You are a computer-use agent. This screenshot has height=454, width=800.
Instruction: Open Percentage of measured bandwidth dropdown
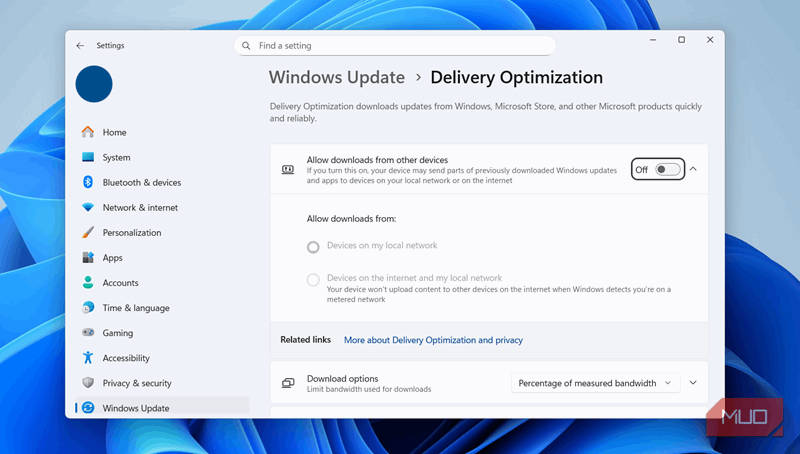pos(595,383)
